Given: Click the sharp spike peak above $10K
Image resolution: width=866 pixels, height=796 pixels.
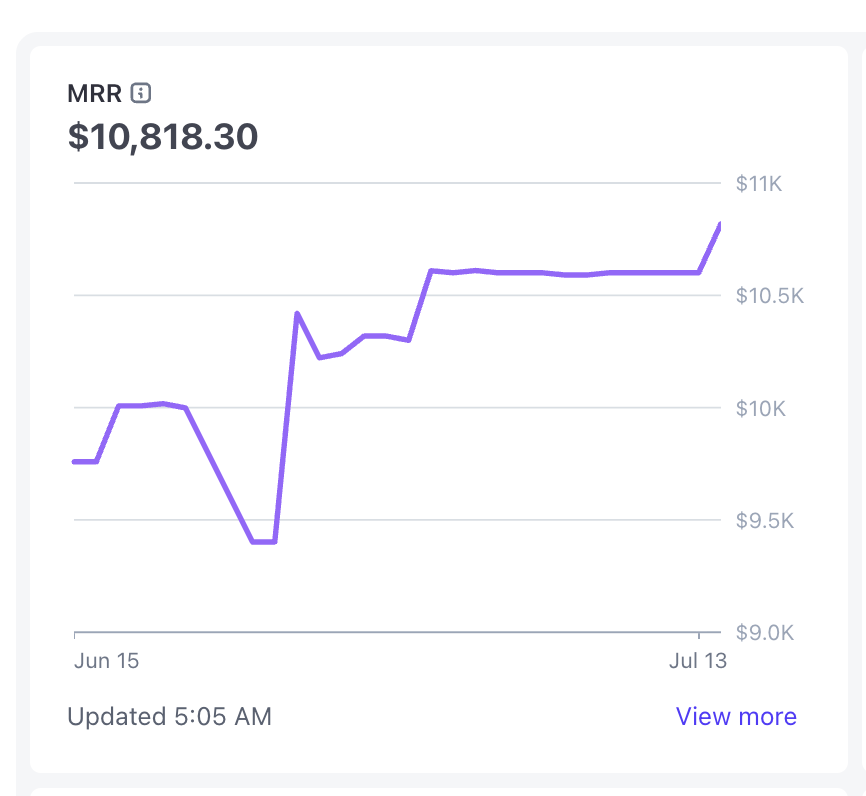Looking at the screenshot, I should click(297, 314).
